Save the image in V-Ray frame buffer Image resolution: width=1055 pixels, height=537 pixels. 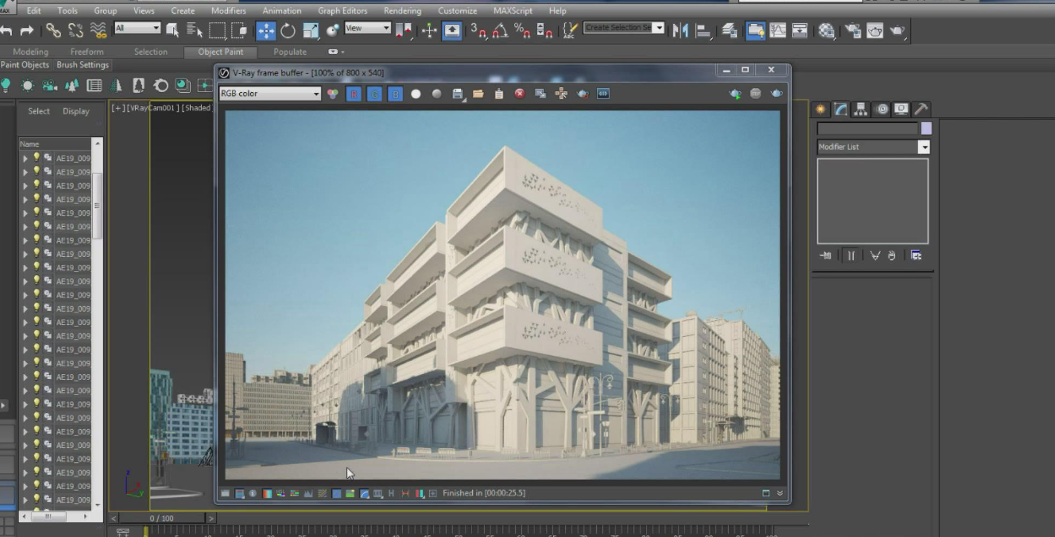(458, 94)
